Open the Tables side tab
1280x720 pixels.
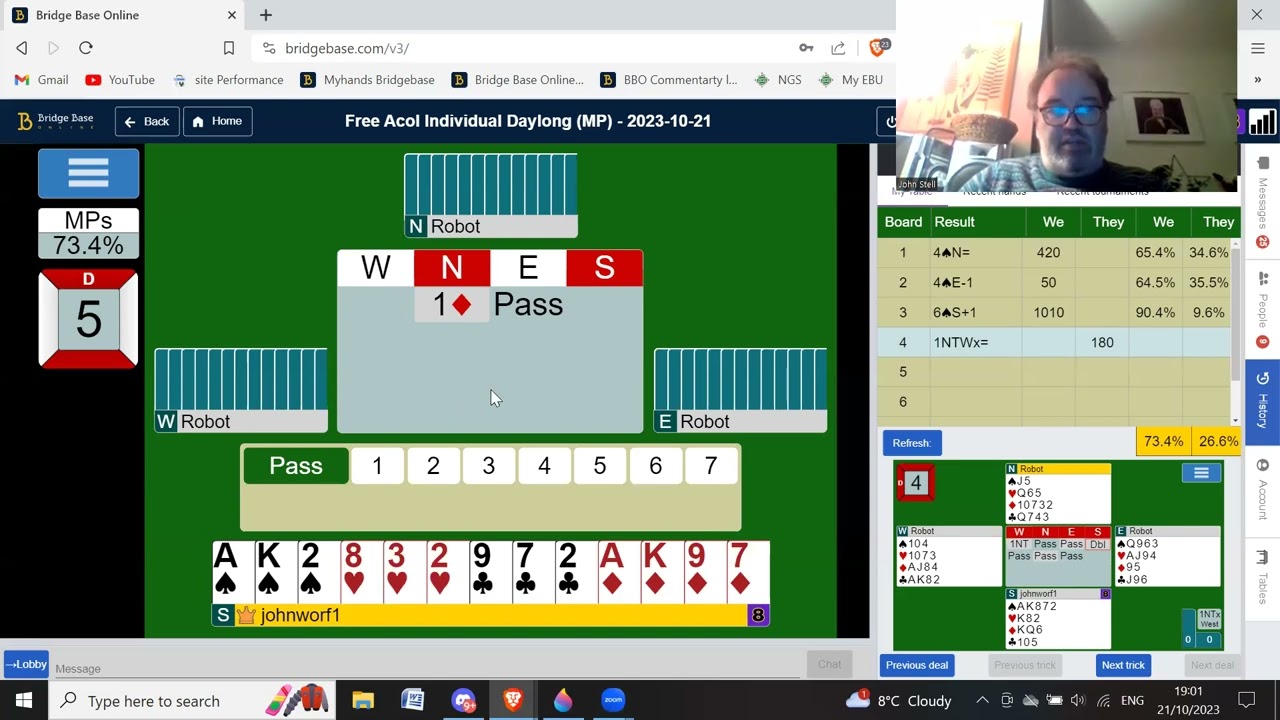pyautogui.click(x=1262, y=578)
